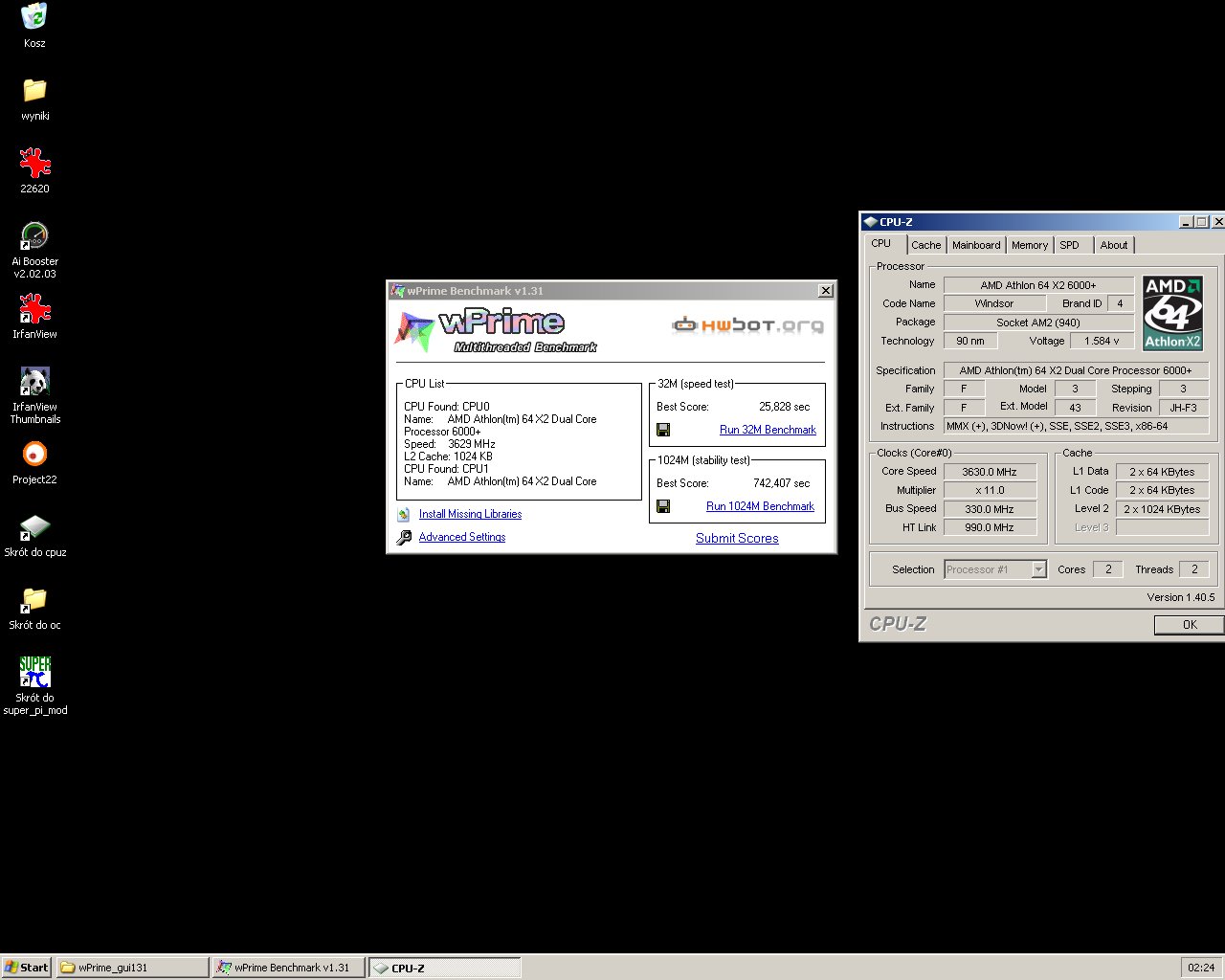This screenshot has height=980, width=1225.
Task: Switch to the Memory tab in CPU-Z
Action: 1030,245
